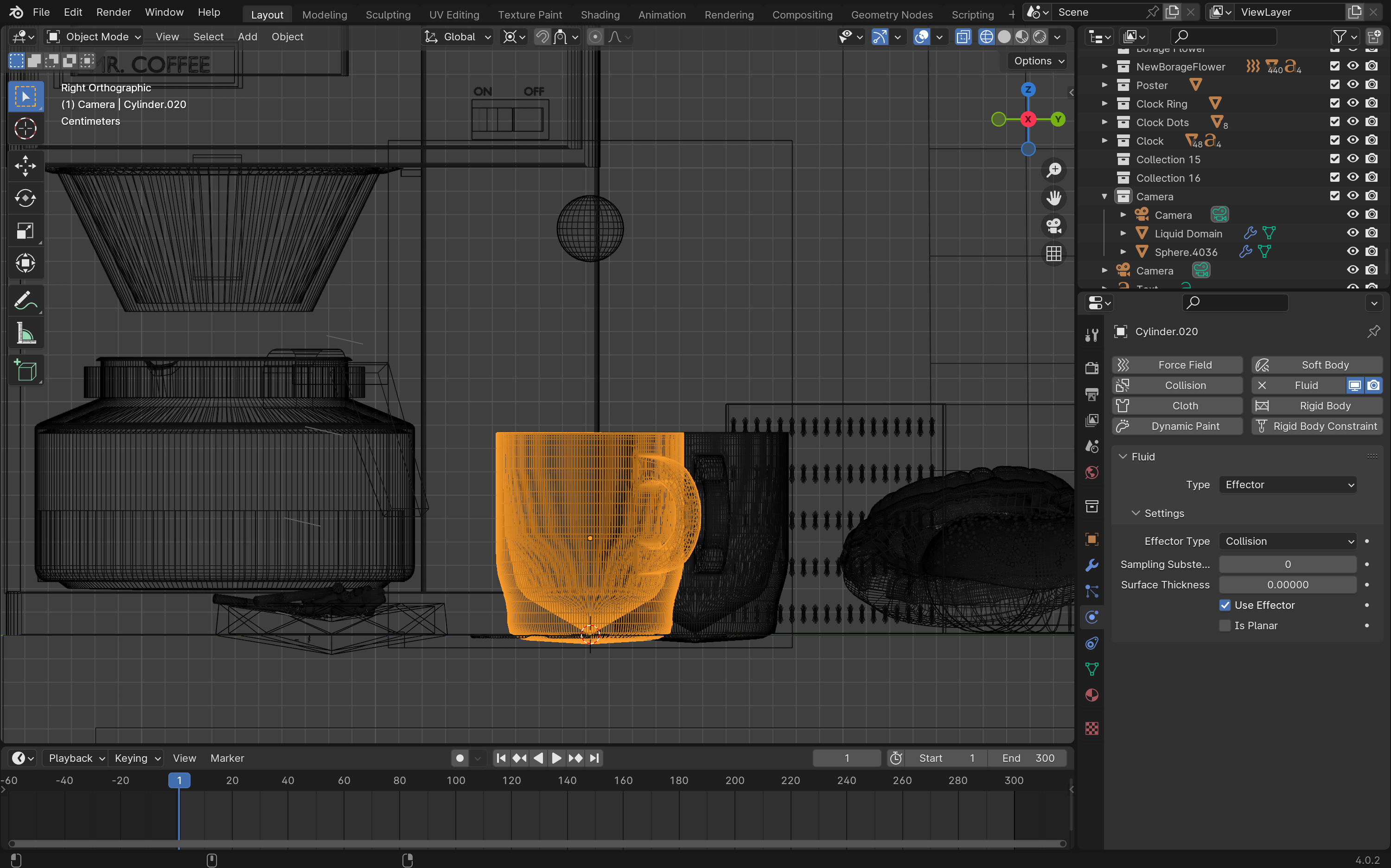Uncheck Poster collection exclude checkbox

point(1335,85)
